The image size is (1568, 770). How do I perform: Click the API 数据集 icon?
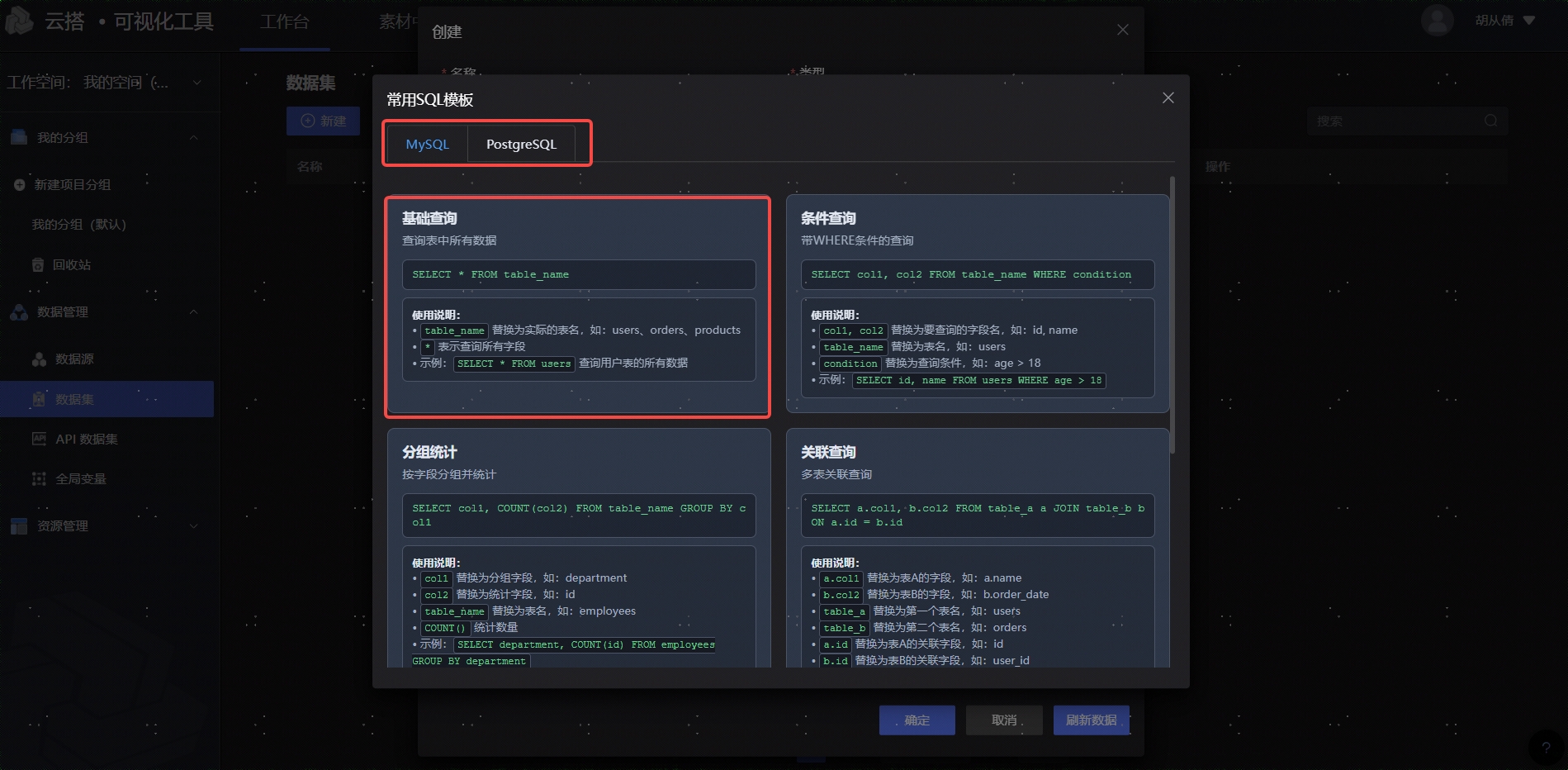tap(39, 440)
